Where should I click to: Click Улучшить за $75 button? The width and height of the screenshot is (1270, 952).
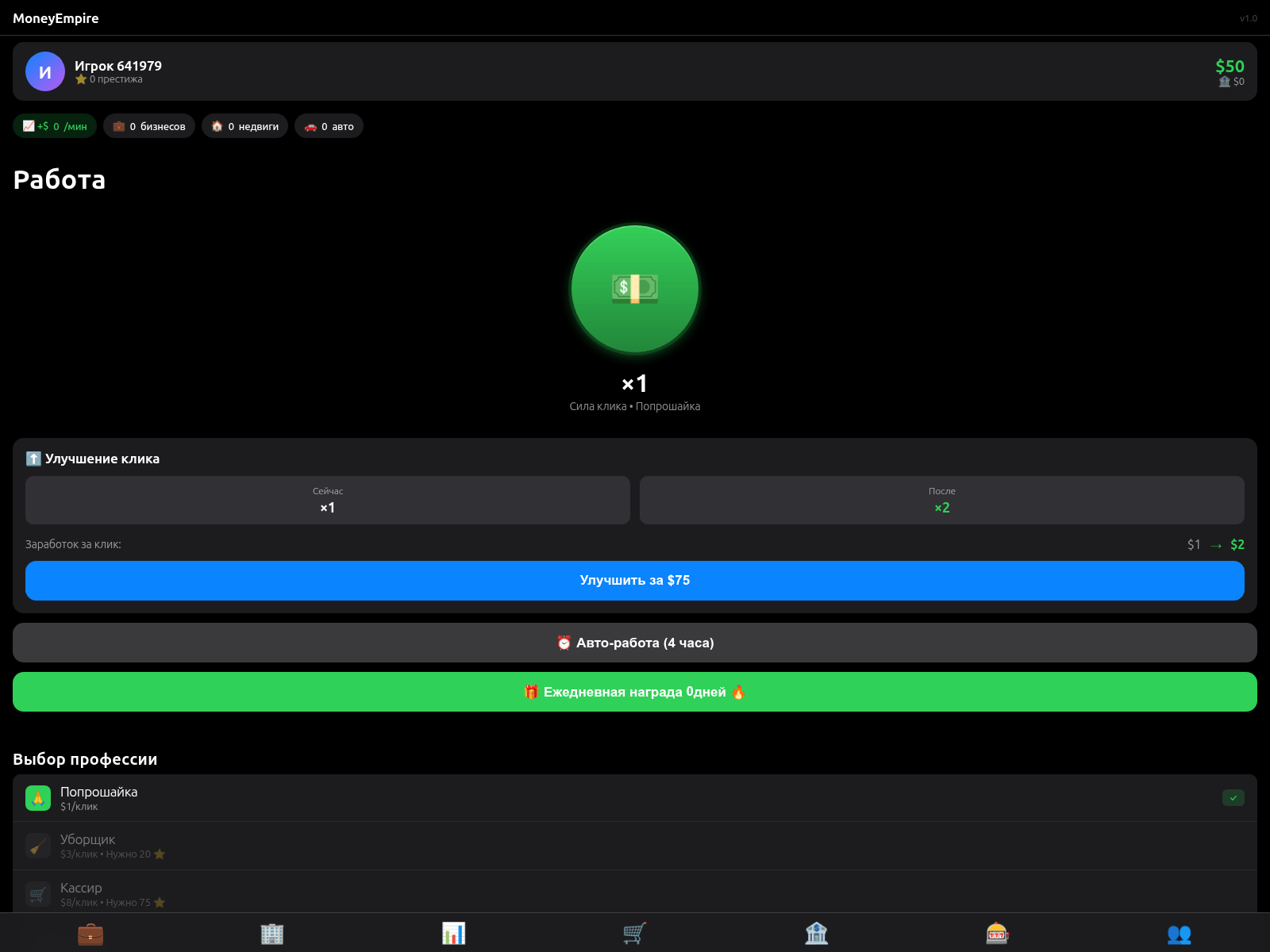[635, 581]
